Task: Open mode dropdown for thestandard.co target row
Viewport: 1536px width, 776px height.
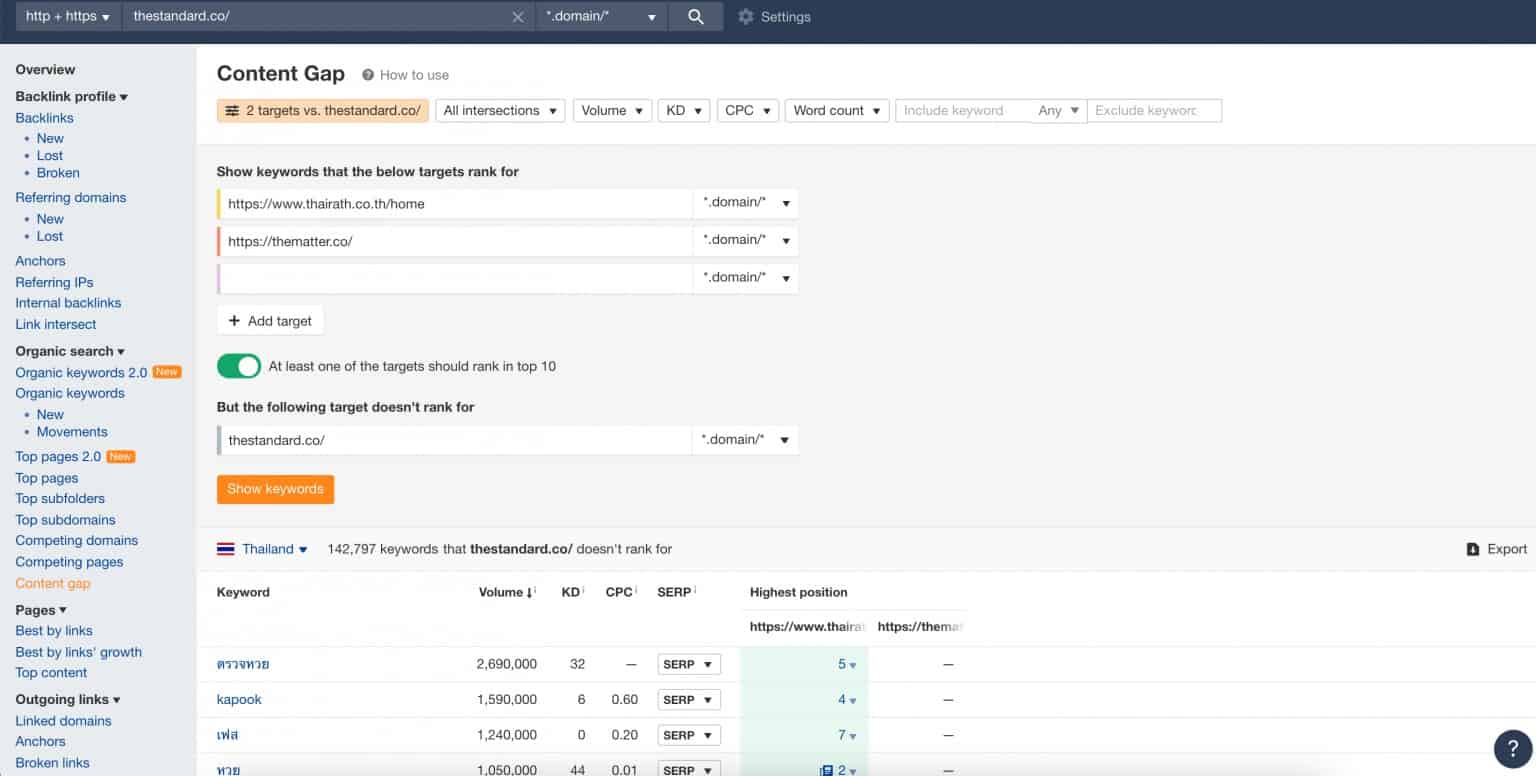Action: [x=746, y=440]
